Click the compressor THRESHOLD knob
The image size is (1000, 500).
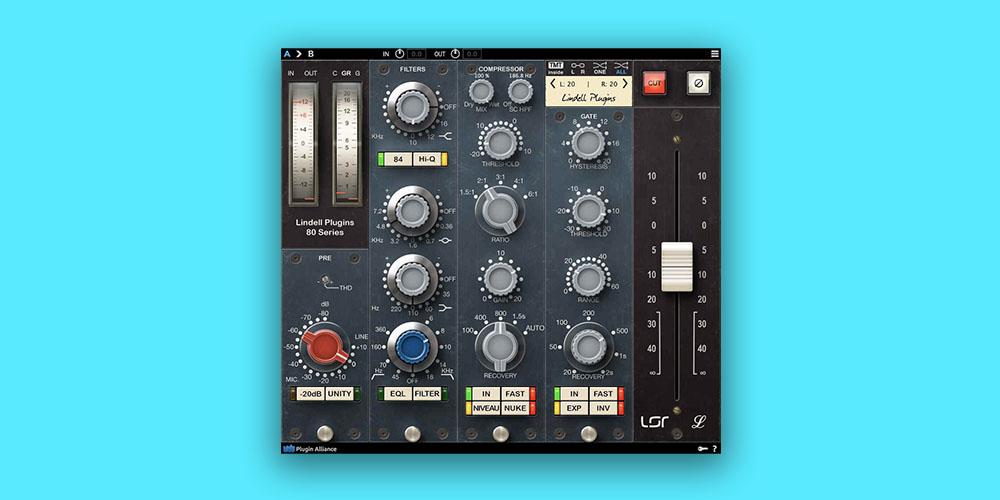[x=501, y=142]
